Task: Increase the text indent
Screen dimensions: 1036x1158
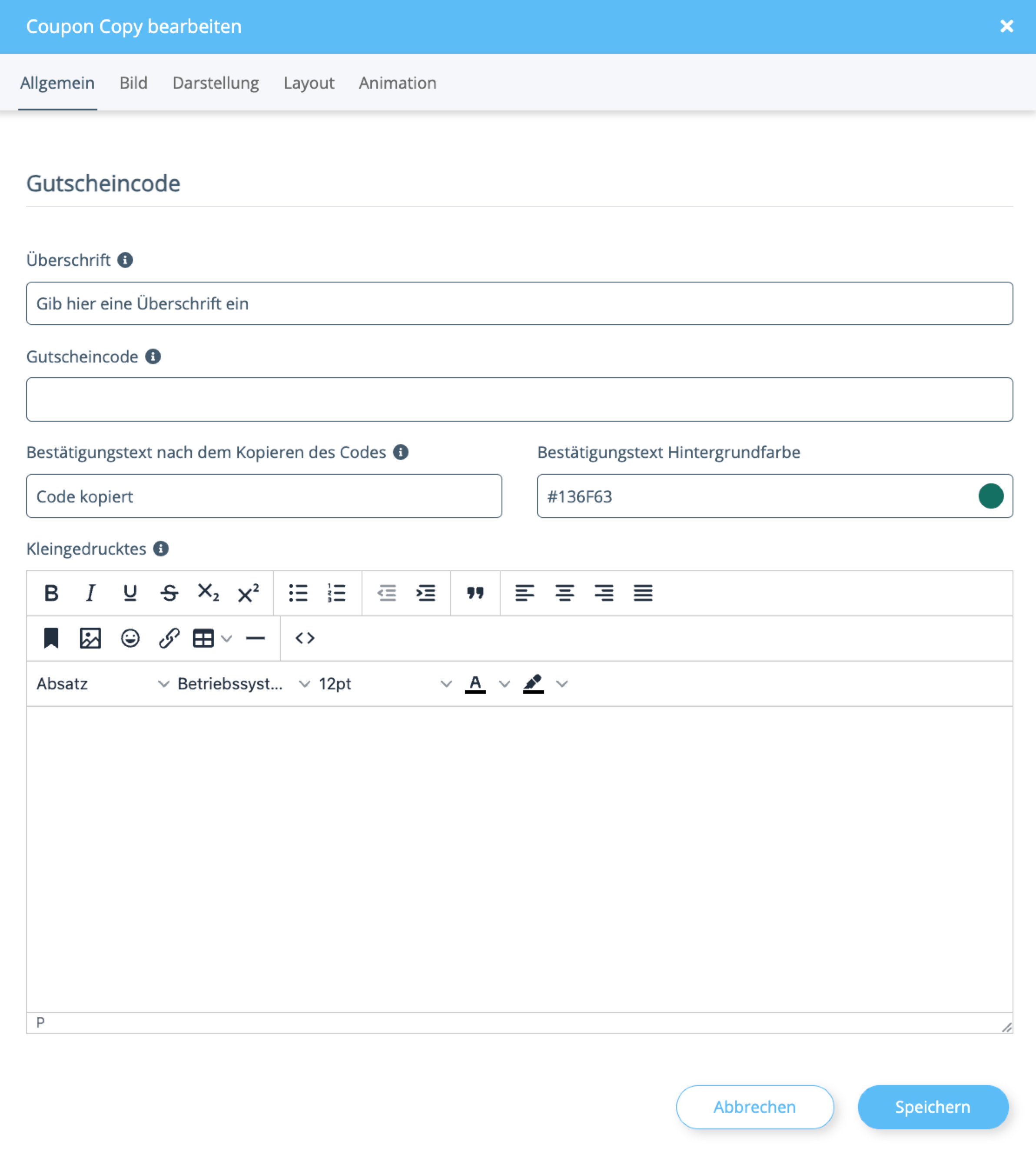Action: click(426, 592)
